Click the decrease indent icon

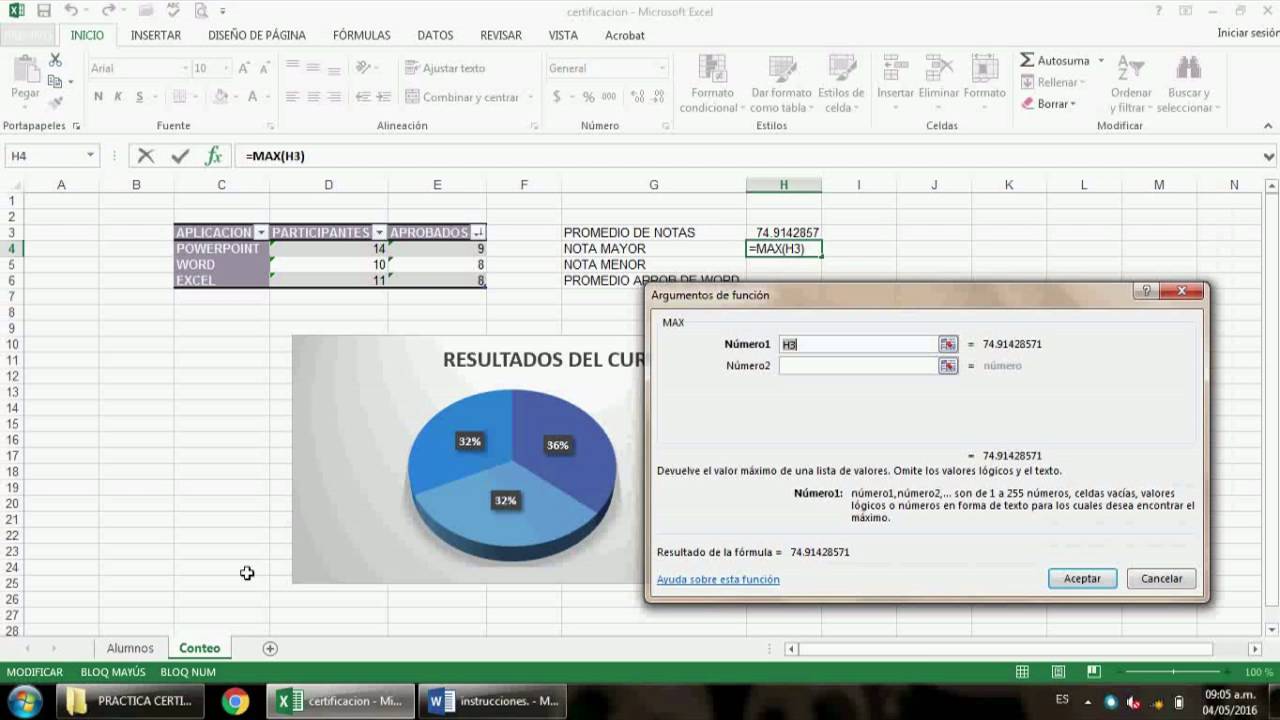tap(365, 97)
